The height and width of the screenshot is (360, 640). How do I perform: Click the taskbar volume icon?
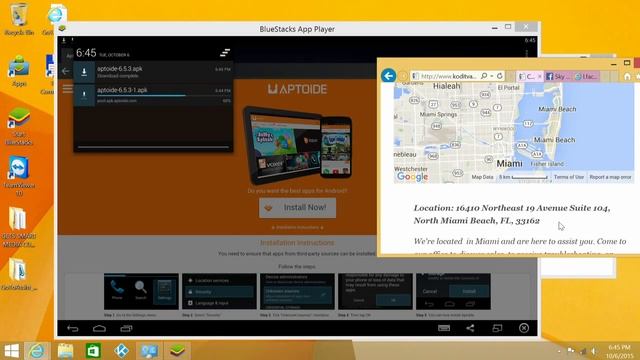click(594, 351)
